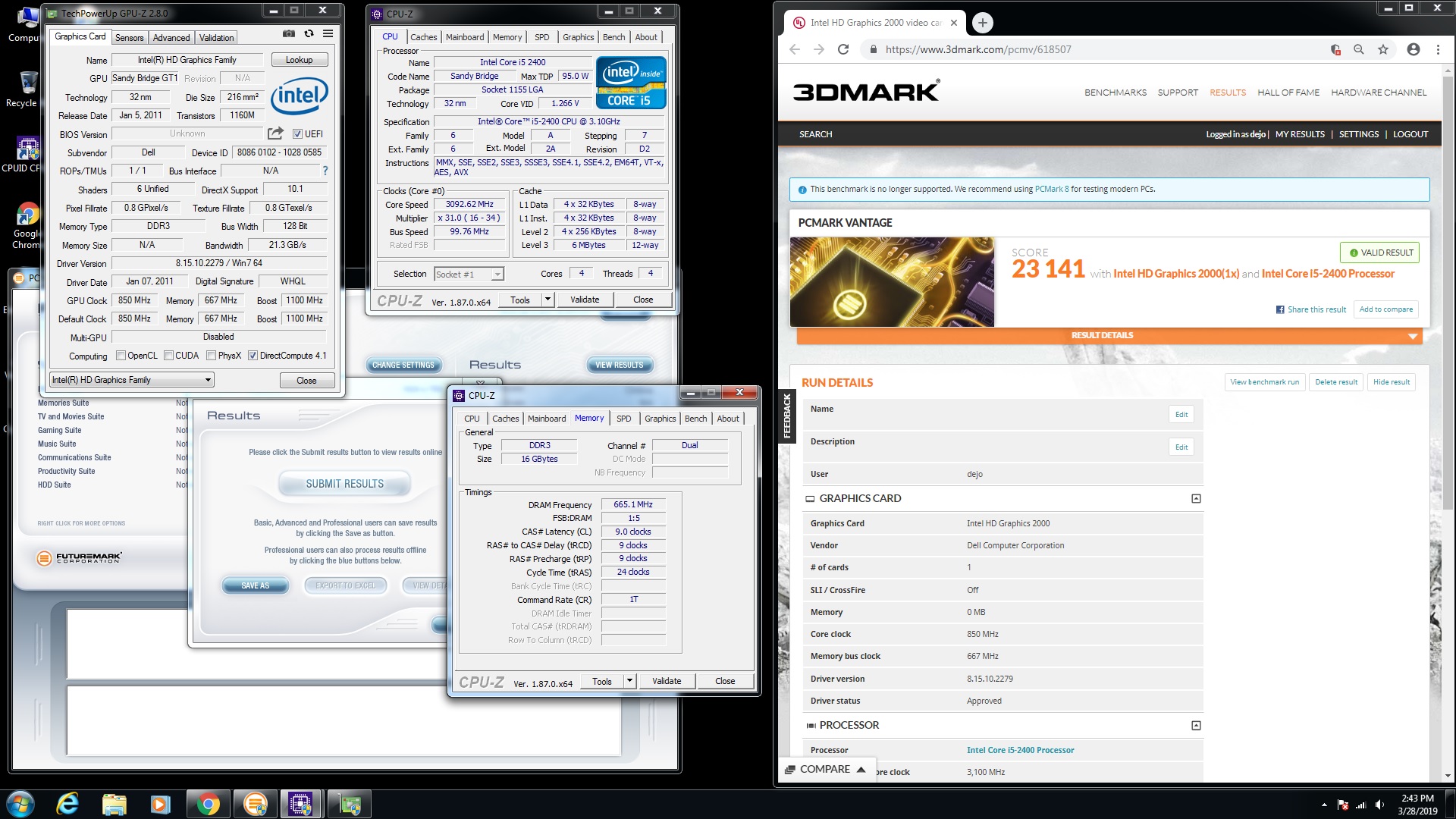This screenshot has height=819, width=1456.
Task: Click the blocked cookies shield icon in address bar
Action: 1335,49
